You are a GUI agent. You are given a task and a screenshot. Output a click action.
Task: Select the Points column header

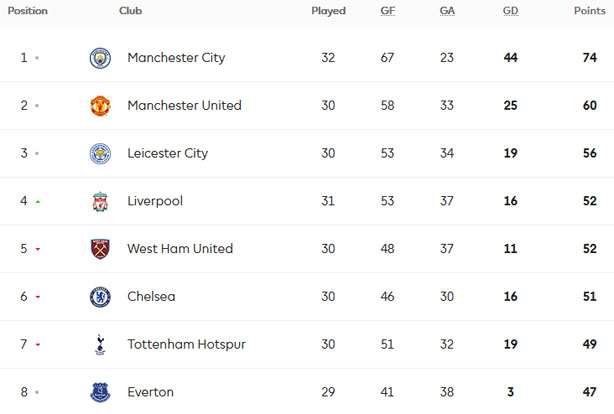coord(589,11)
